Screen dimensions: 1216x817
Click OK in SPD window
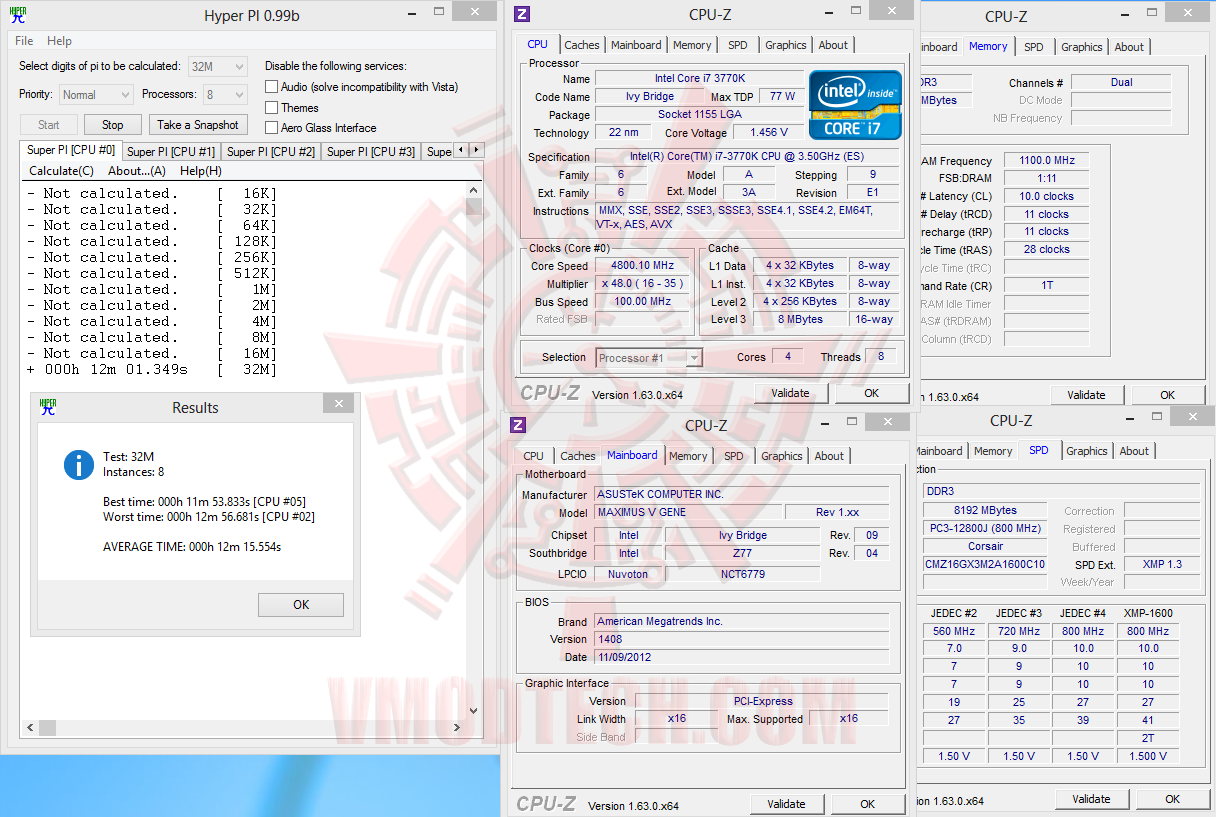tap(1172, 799)
